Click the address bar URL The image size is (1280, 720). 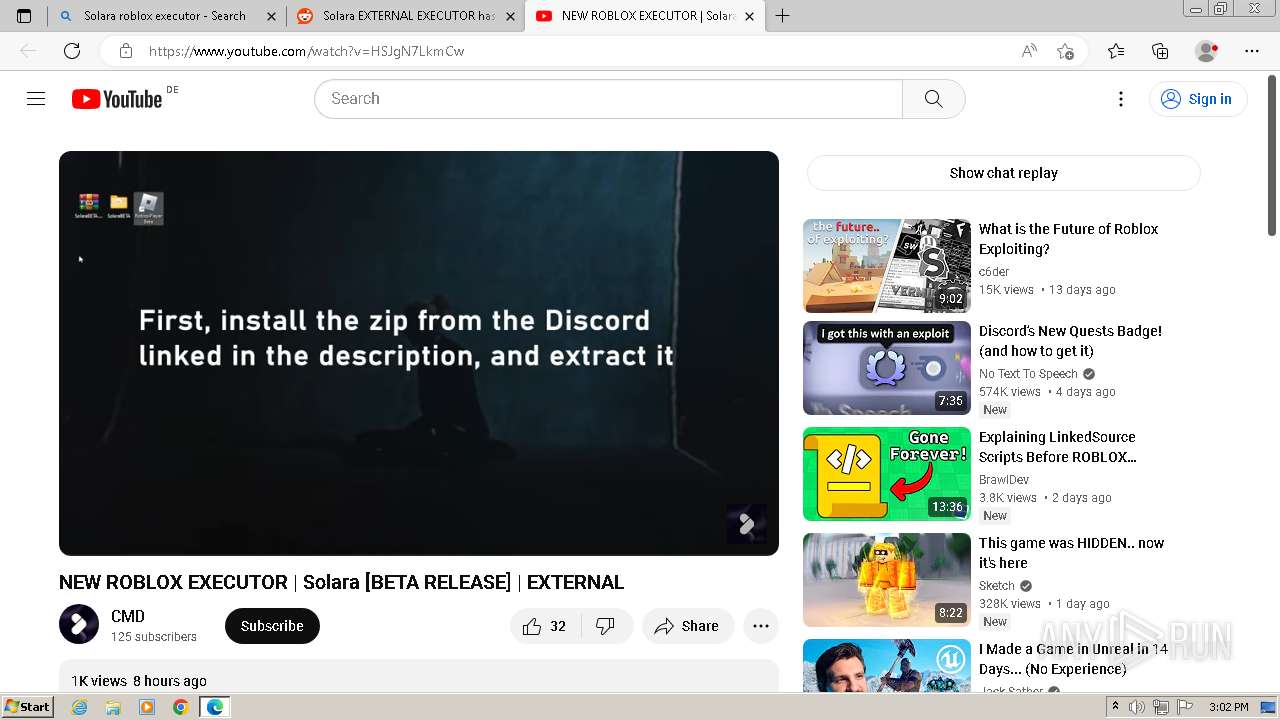tap(306, 51)
